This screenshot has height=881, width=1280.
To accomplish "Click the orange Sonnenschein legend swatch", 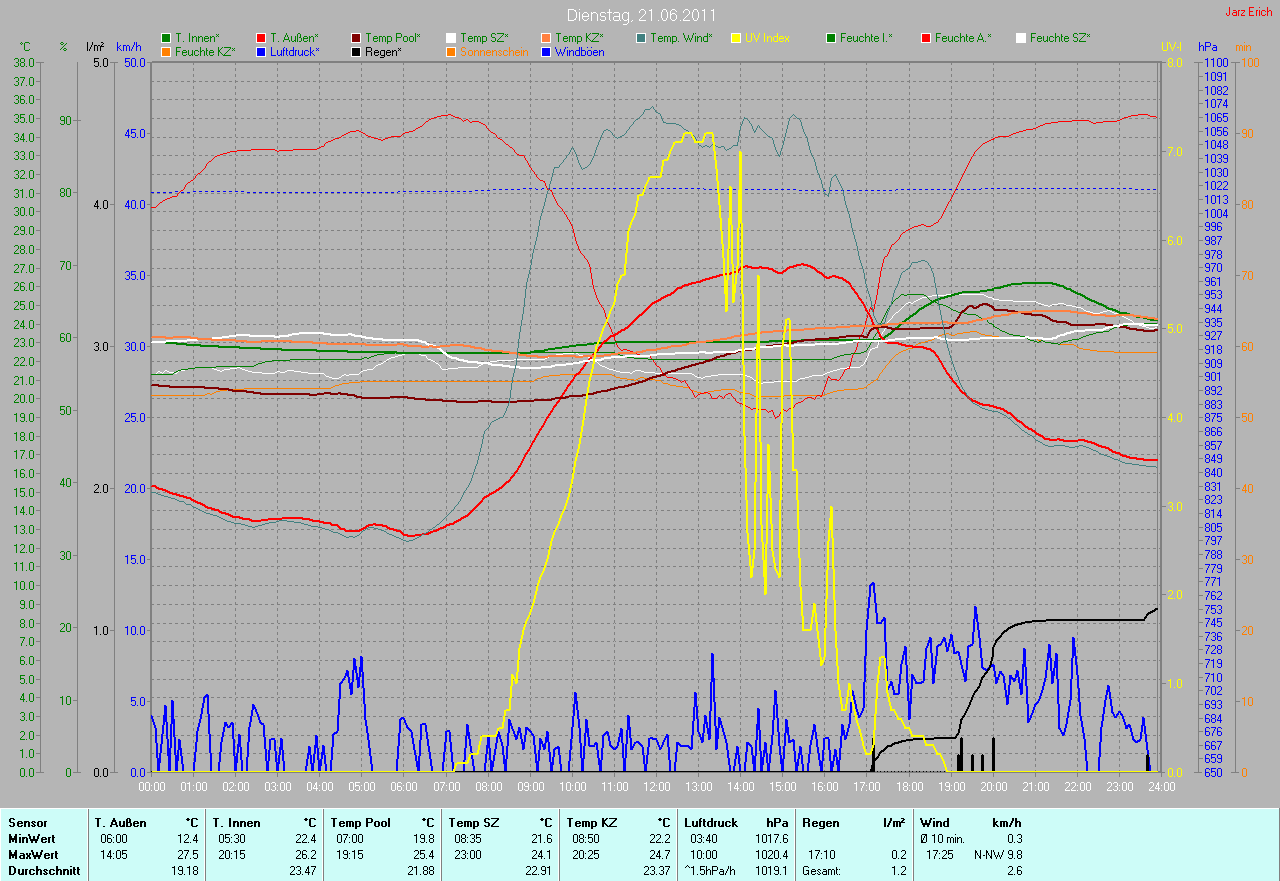I will pos(451,51).
